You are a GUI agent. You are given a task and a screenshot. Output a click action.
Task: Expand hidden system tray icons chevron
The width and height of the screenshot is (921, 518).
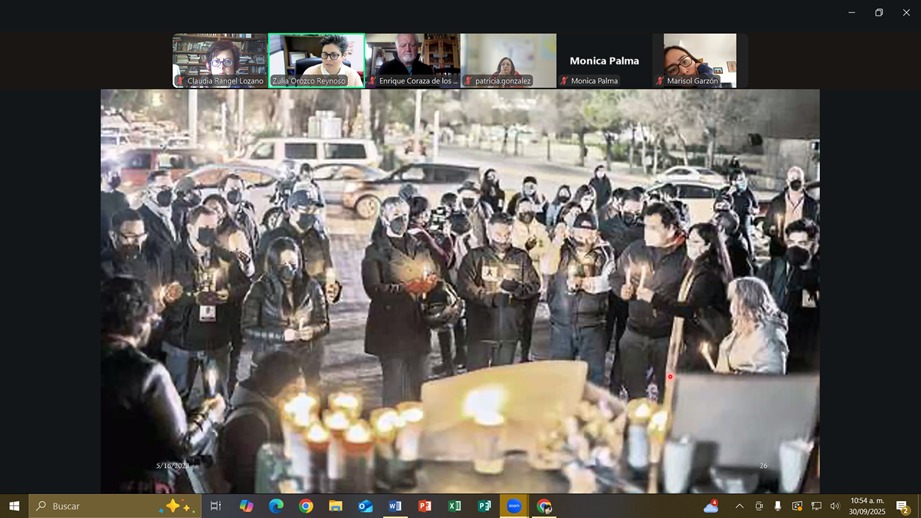(739, 506)
